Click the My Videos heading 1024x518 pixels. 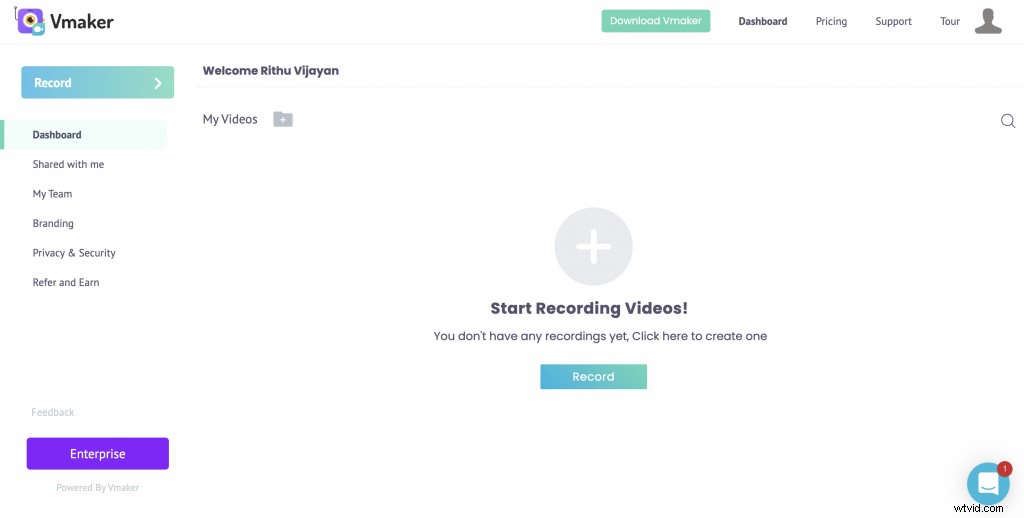(230, 120)
